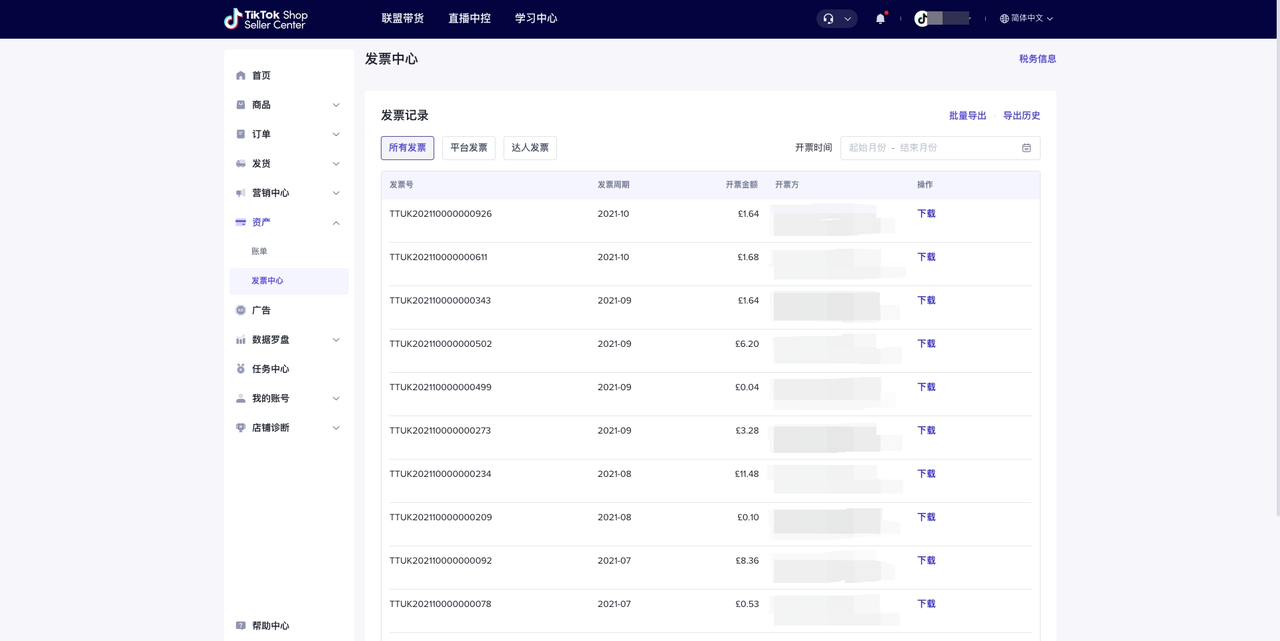Switch to the 平台发票 tab
Viewport: 1280px width, 641px height.
point(468,148)
